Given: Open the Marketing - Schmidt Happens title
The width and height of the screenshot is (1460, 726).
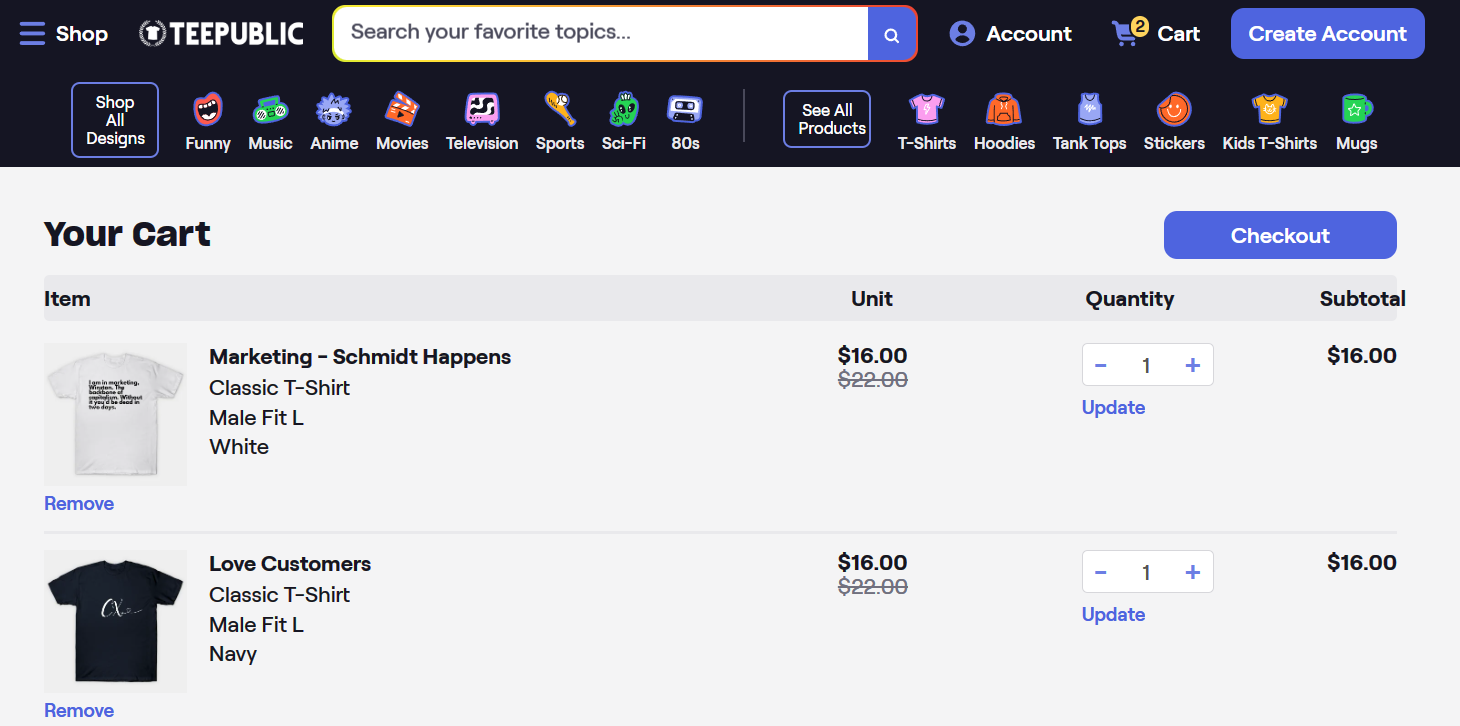Looking at the screenshot, I should (360, 357).
